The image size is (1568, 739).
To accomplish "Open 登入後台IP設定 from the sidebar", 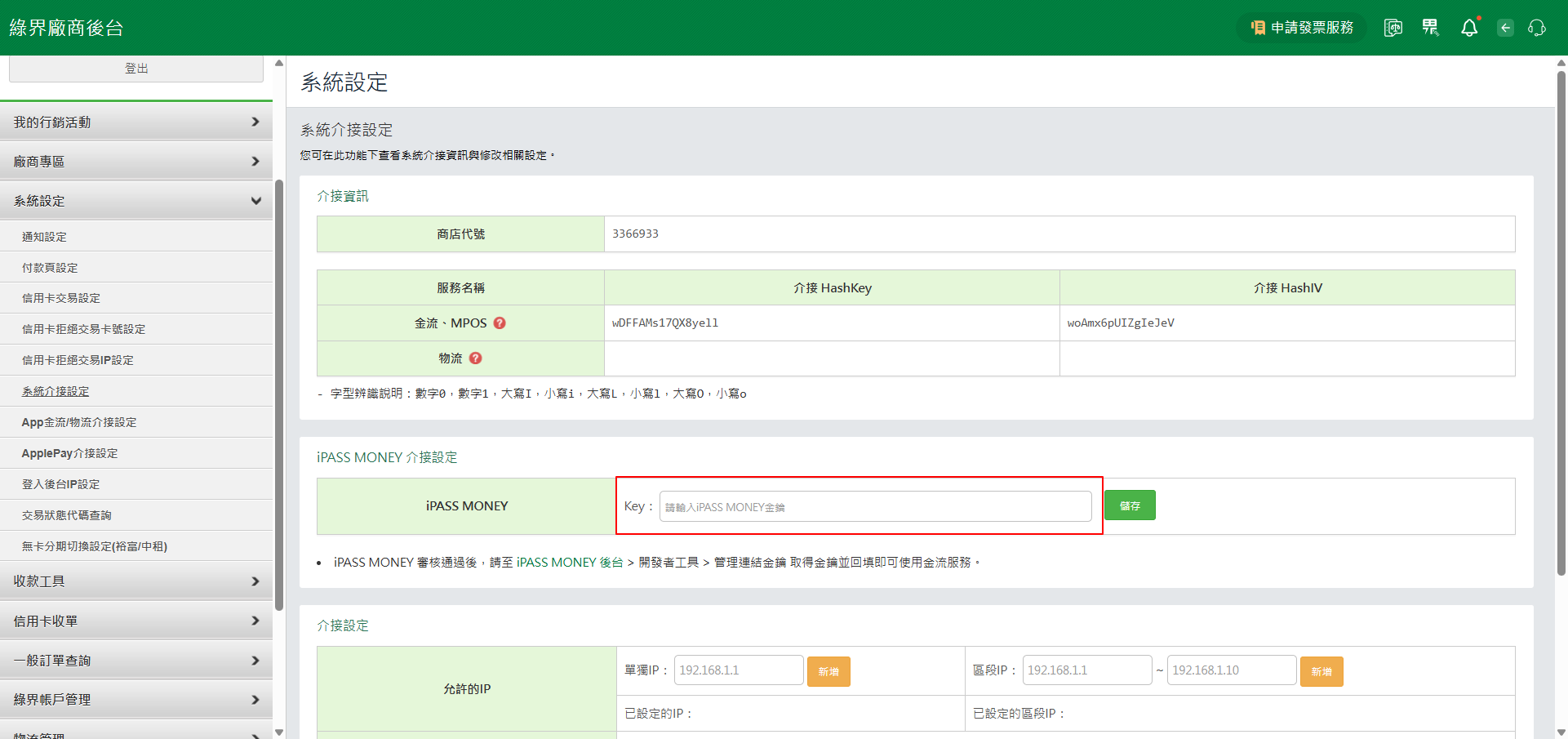I will point(61,484).
